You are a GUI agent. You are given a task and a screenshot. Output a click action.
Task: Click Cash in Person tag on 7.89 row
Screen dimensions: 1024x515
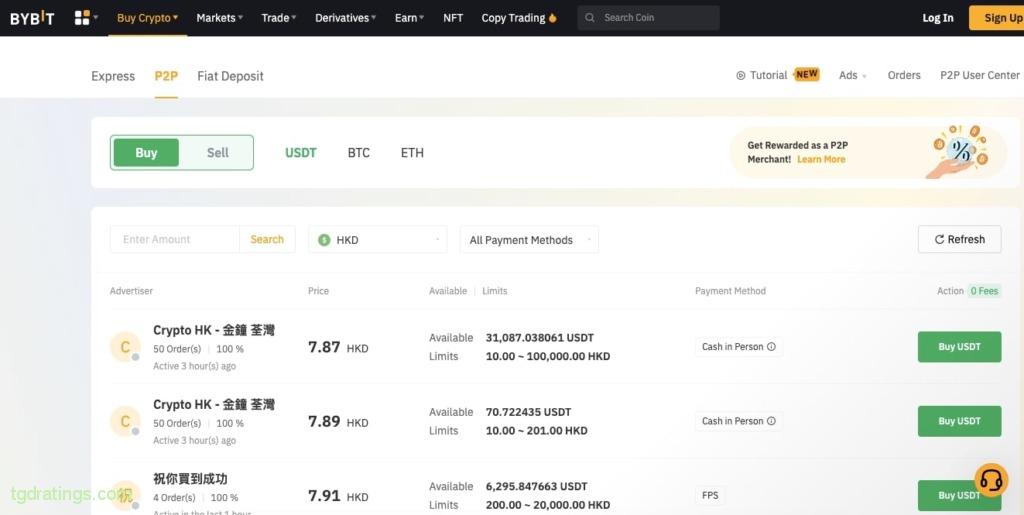click(x=739, y=421)
